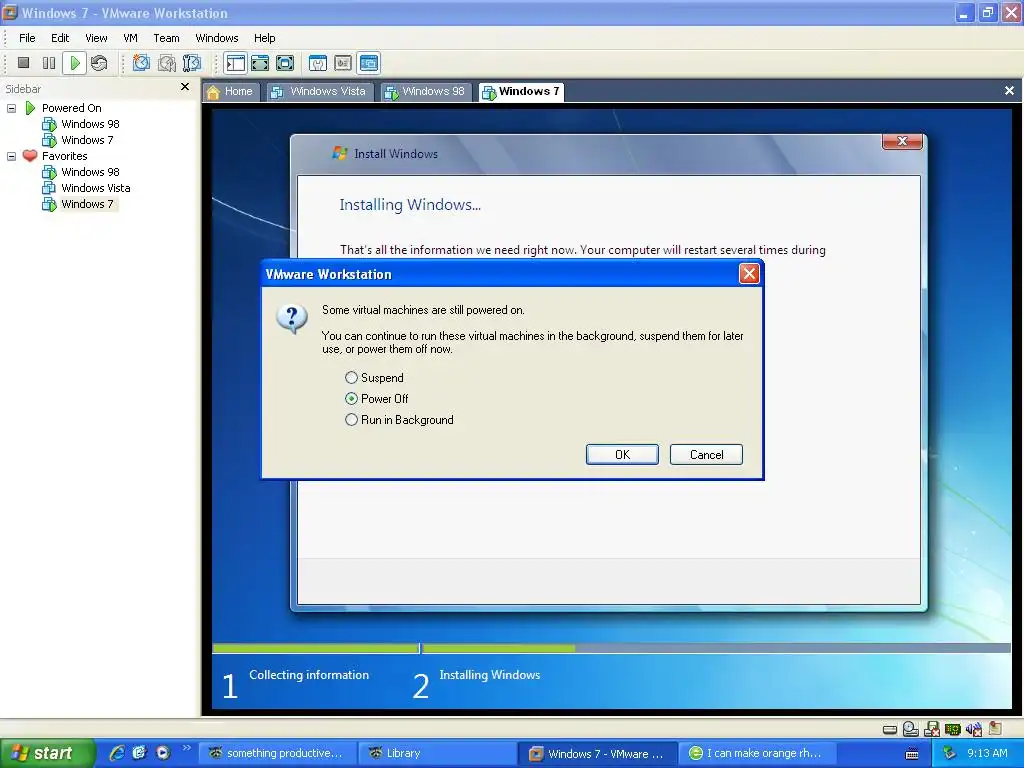The image size is (1024, 768).
Task: Select Windows 98 under Powered On
Action: (81, 124)
